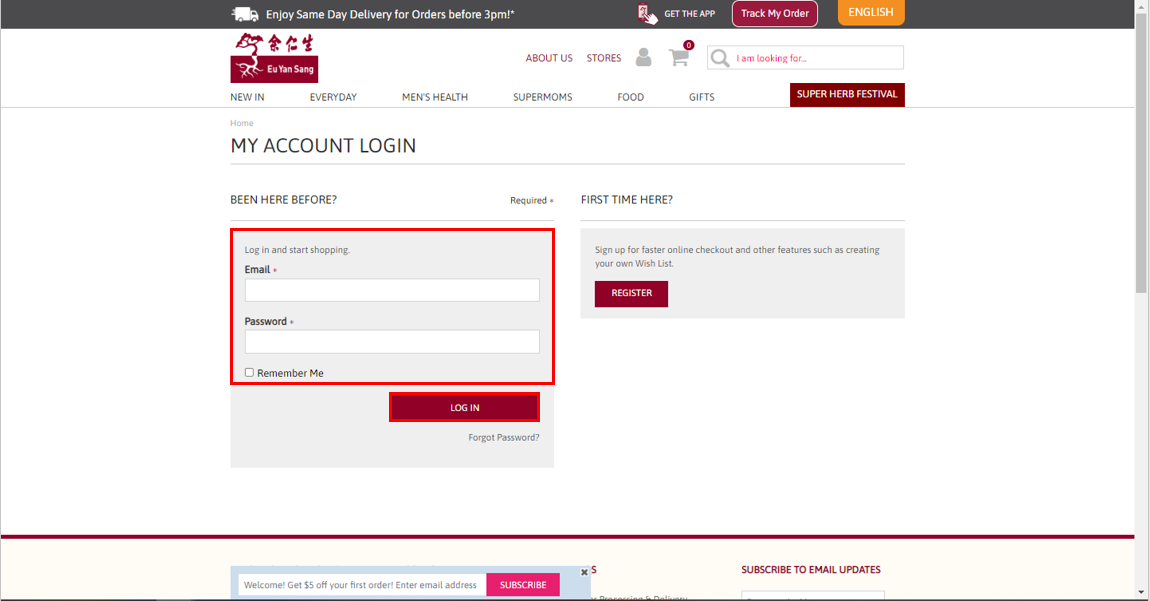The image size is (1150, 601).
Task: Click the Register button
Action: click(631, 293)
